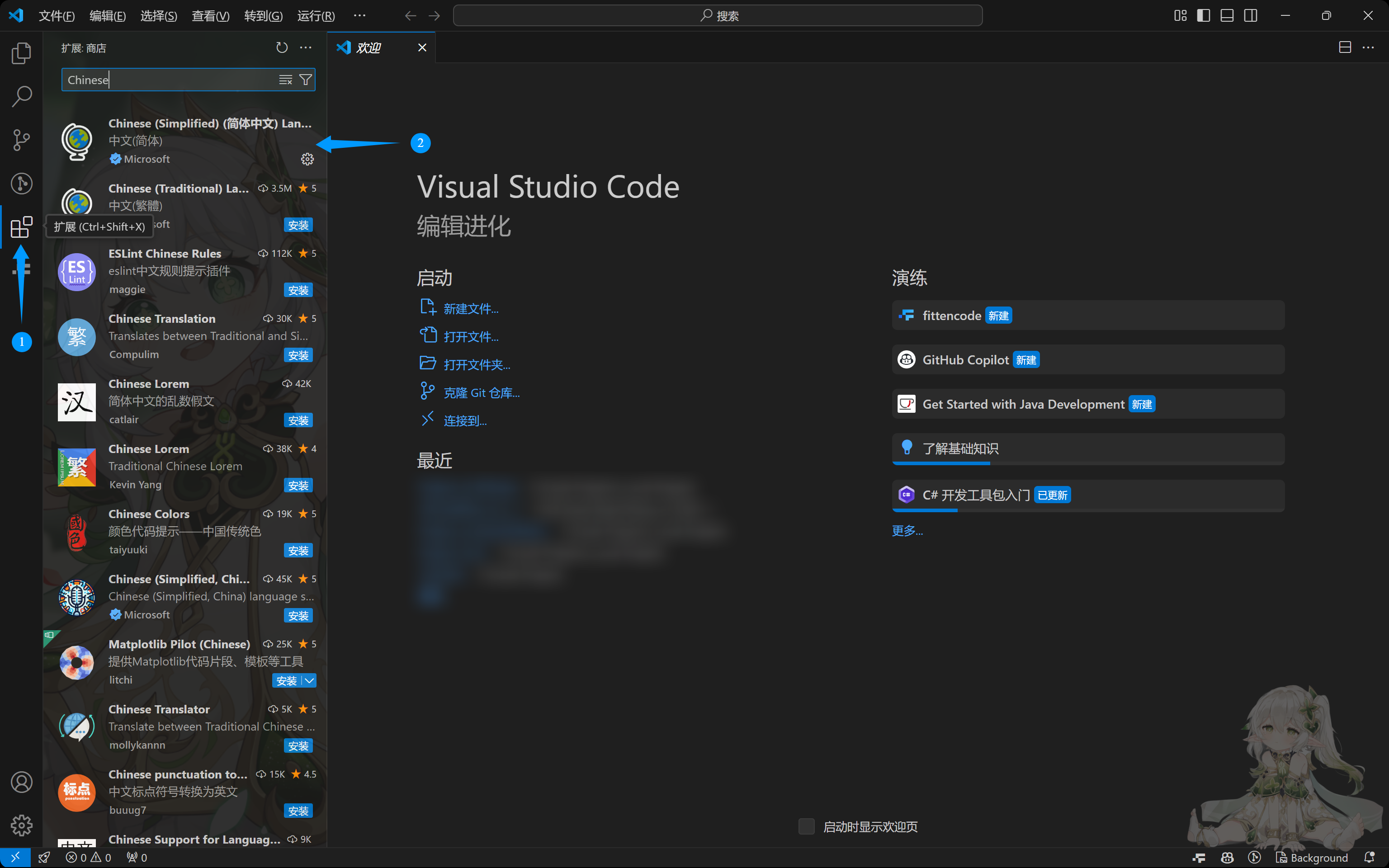Install Chinese Colors extension
The image size is (1389, 868).
(x=298, y=551)
